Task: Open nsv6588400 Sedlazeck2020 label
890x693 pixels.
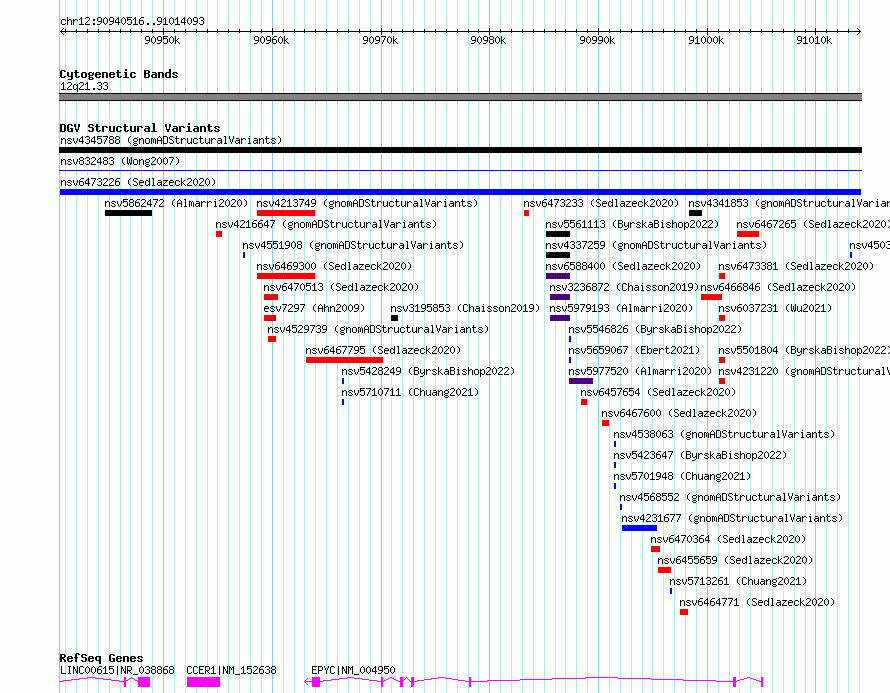Action: coord(623,266)
